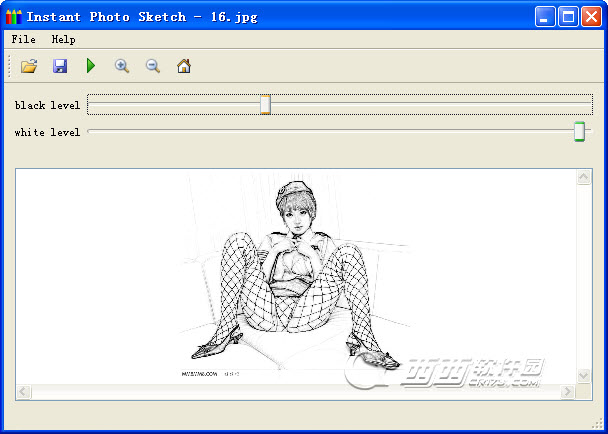
Task: Open the File menu
Action: [x=23, y=39]
